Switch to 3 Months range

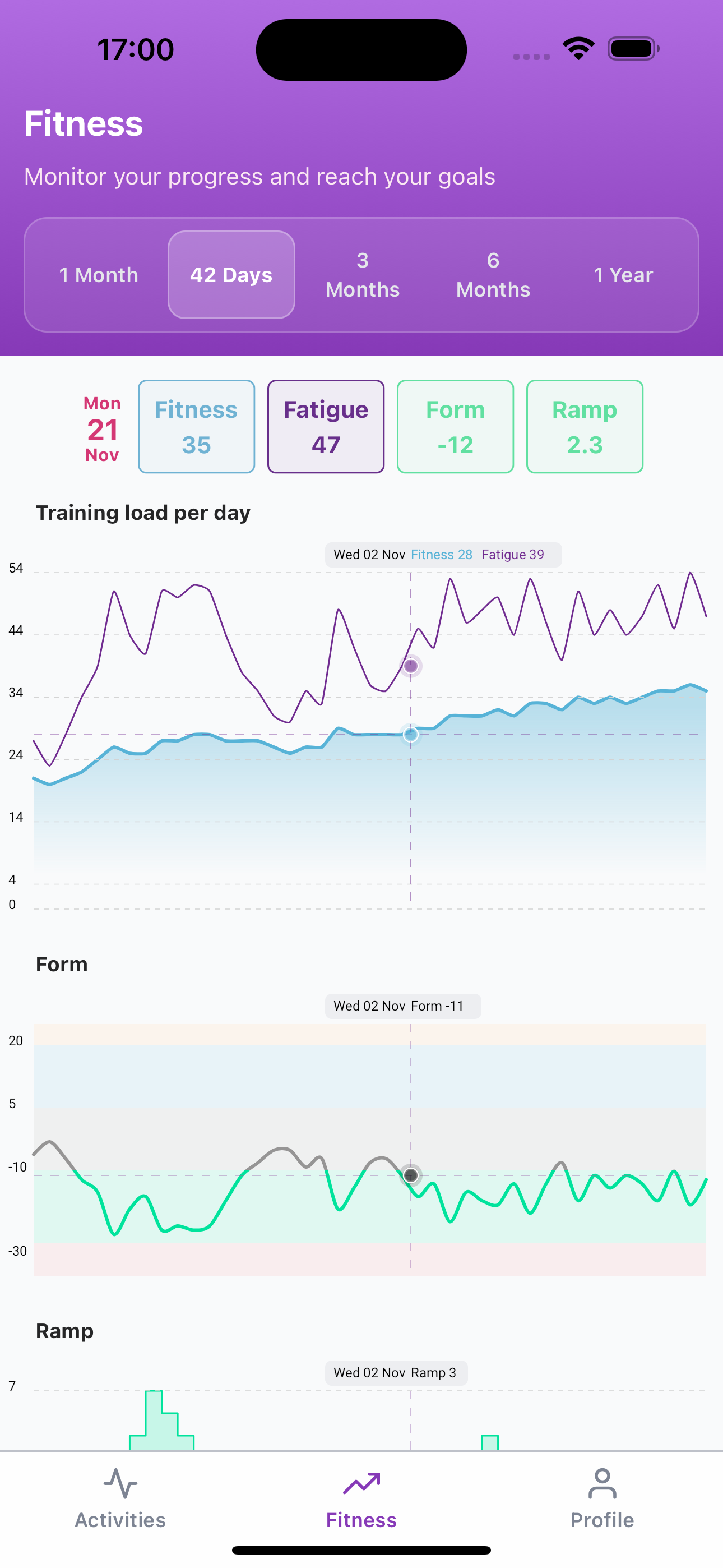pyautogui.click(x=363, y=275)
